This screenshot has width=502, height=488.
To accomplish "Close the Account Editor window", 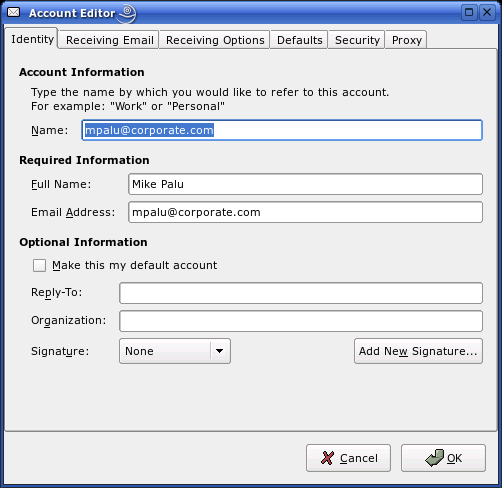I will [487, 13].
